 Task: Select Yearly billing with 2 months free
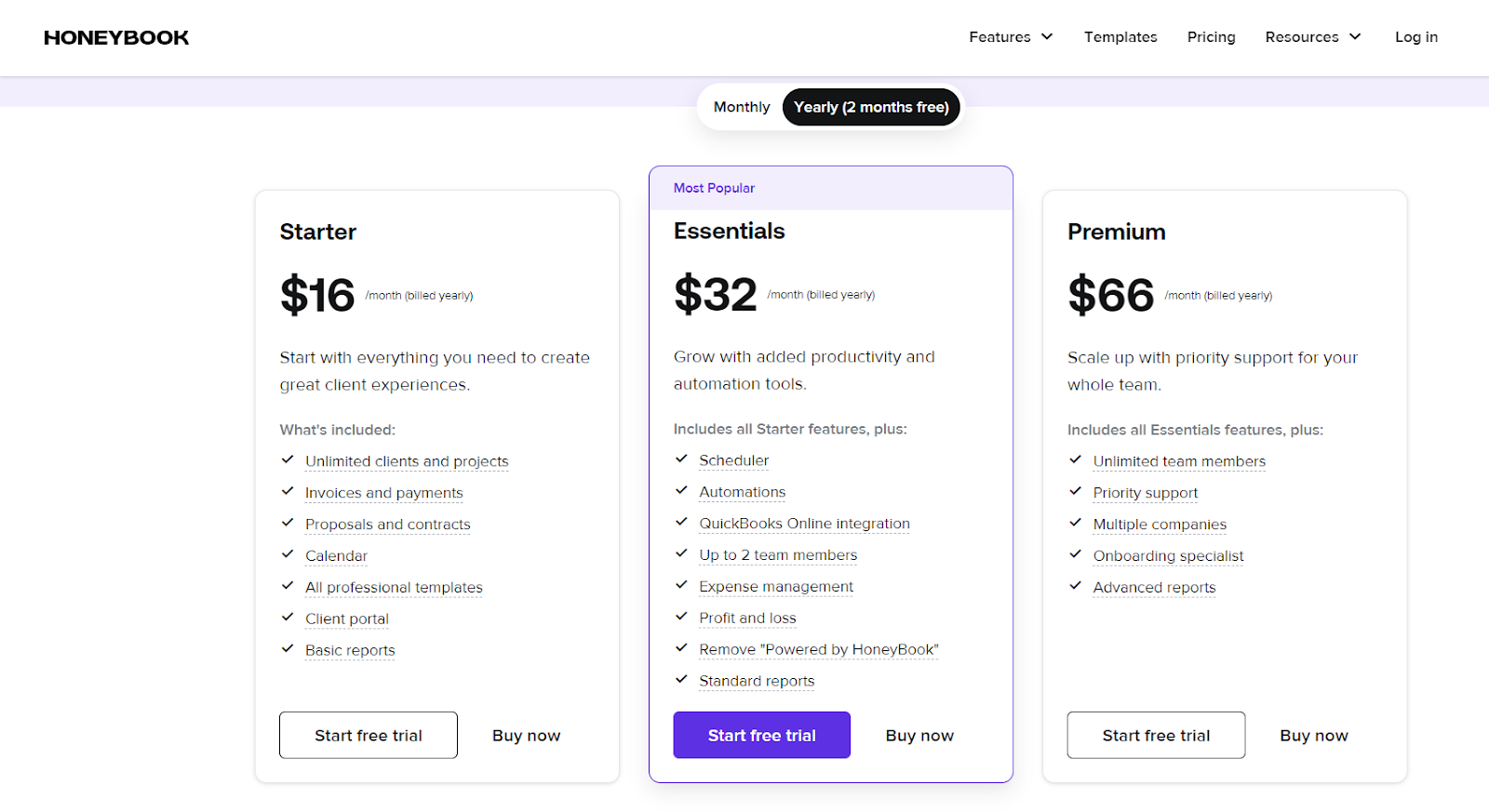(871, 107)
